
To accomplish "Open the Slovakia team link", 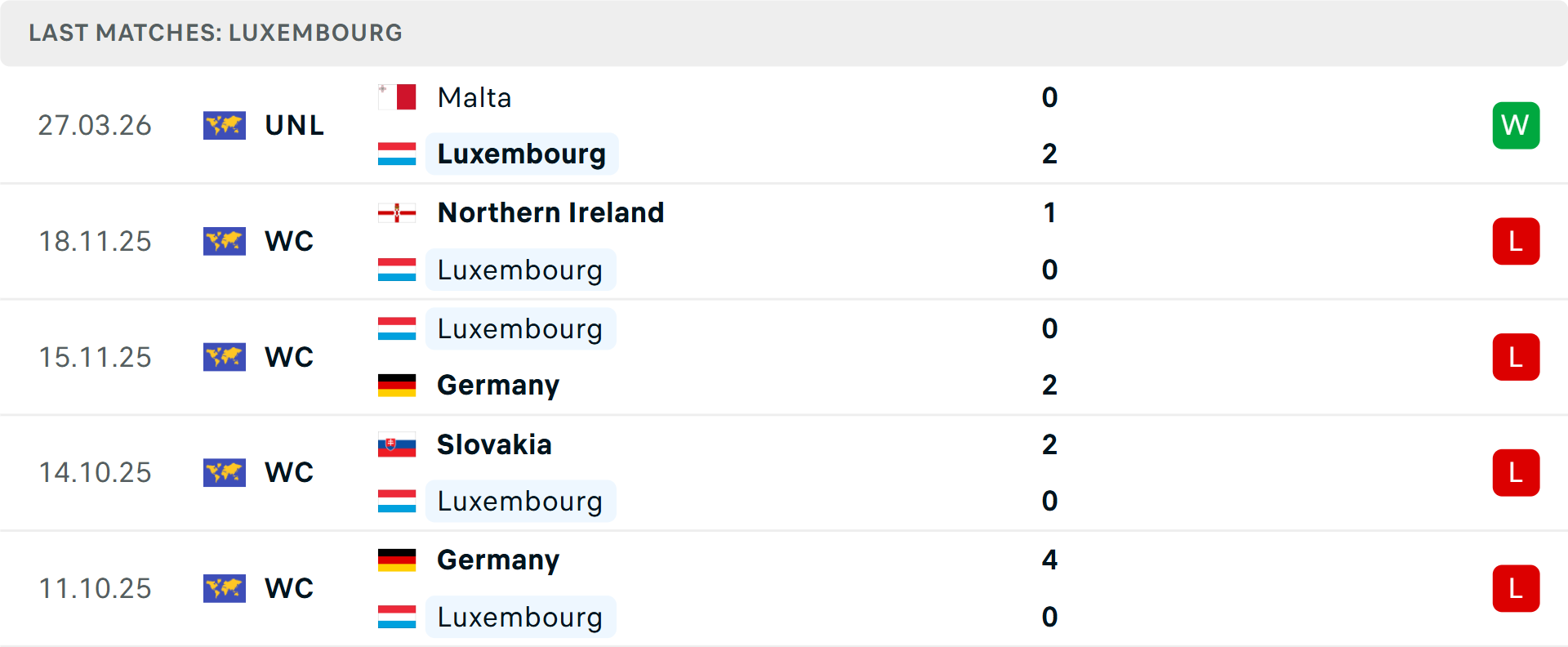I will pyautogui.click(x=494, y=445).
